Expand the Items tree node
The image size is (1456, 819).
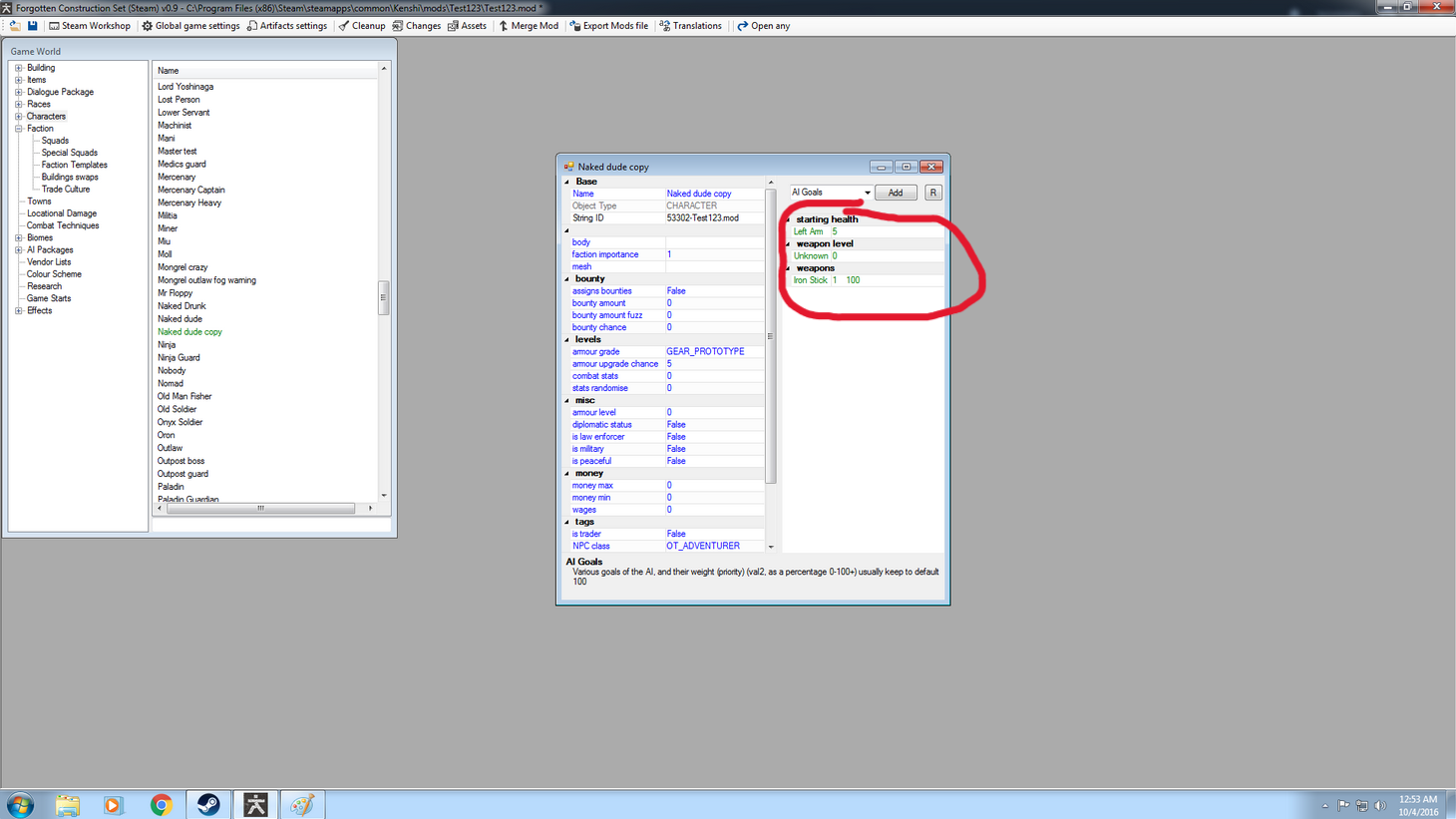point(18,80)
